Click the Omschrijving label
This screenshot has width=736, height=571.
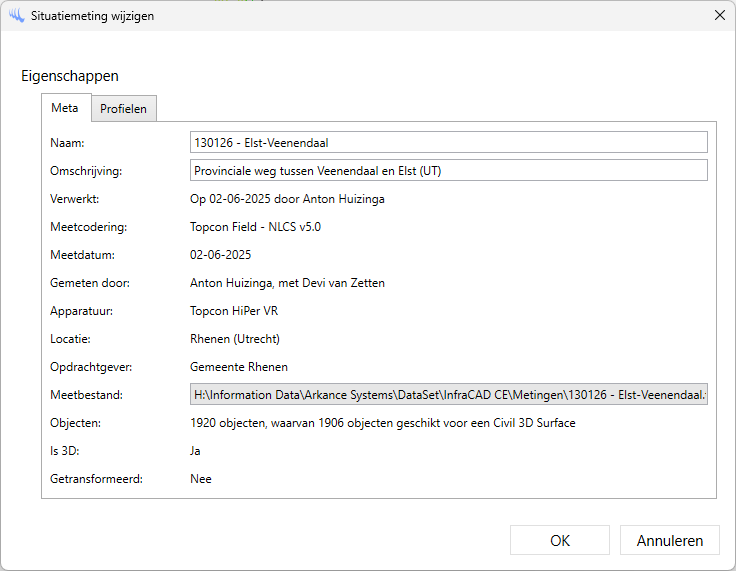click(x=86, y=171)
